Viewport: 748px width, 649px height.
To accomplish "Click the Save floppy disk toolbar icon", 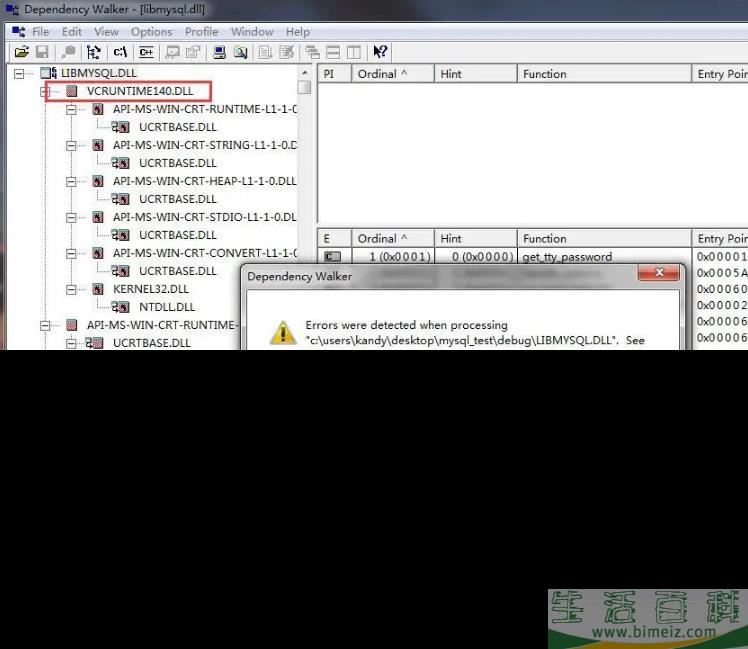I will (42, 52).
